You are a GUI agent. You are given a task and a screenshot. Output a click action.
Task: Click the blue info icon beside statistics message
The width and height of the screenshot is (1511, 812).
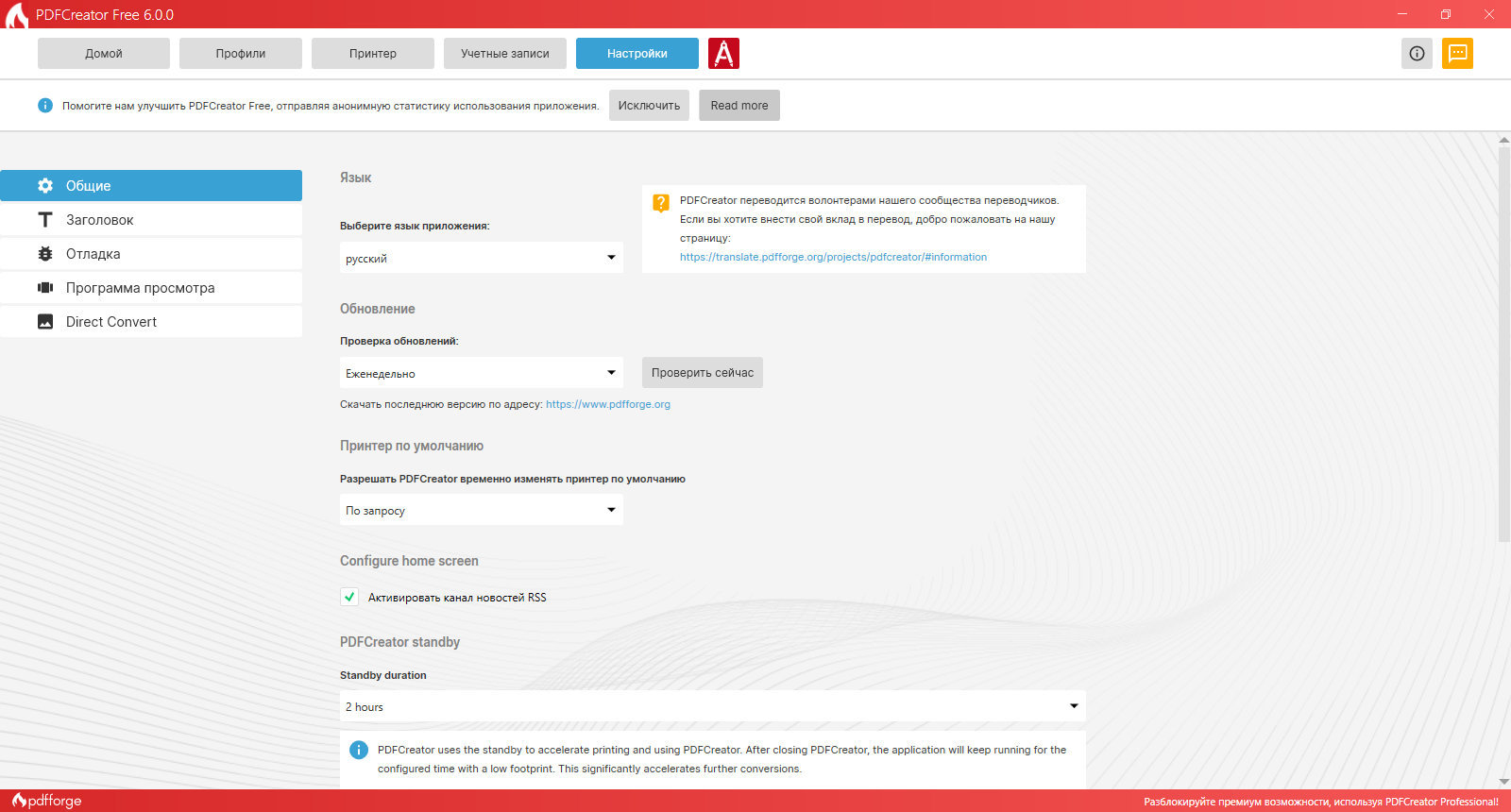(45, 105)
